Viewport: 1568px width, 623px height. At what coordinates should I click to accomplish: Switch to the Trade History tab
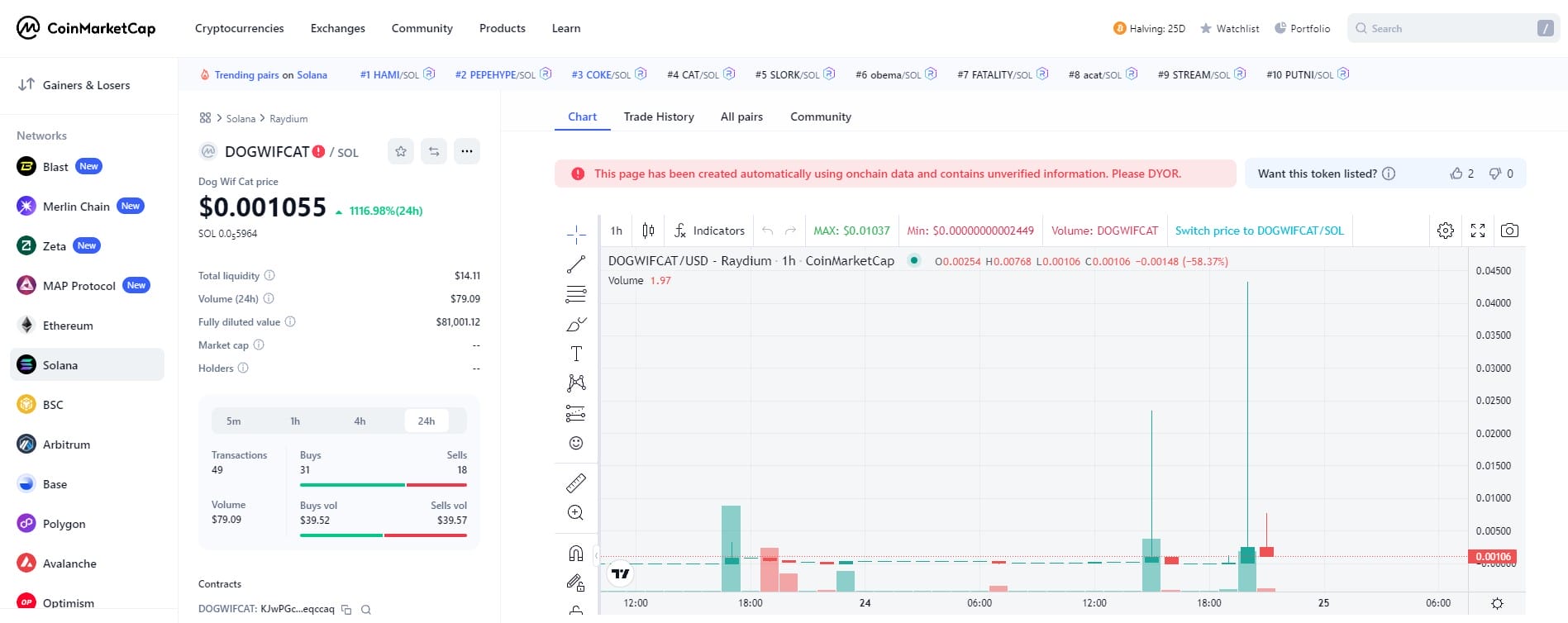pyautogui.click(x=658, y=117)
